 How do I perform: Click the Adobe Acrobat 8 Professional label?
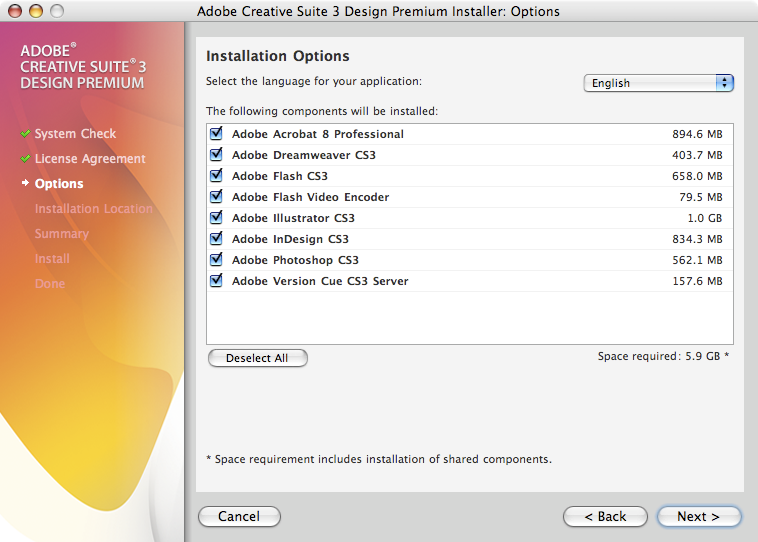[318, 134]
